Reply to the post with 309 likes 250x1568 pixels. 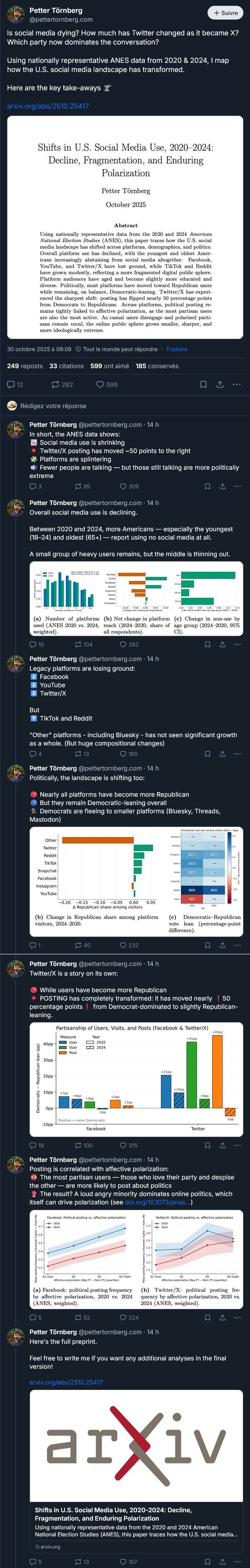[35, 486]
